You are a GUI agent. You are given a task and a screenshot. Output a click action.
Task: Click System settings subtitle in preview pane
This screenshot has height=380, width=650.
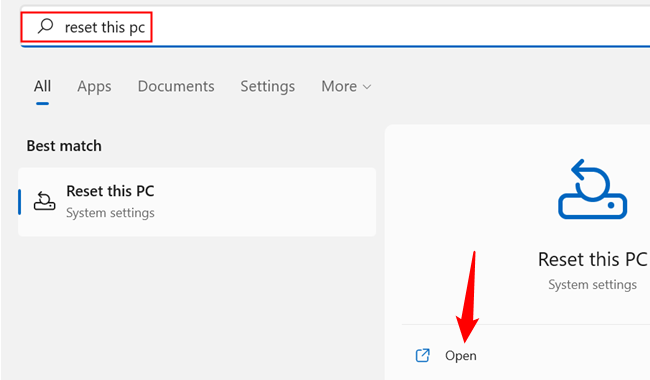tap(592, 285)
